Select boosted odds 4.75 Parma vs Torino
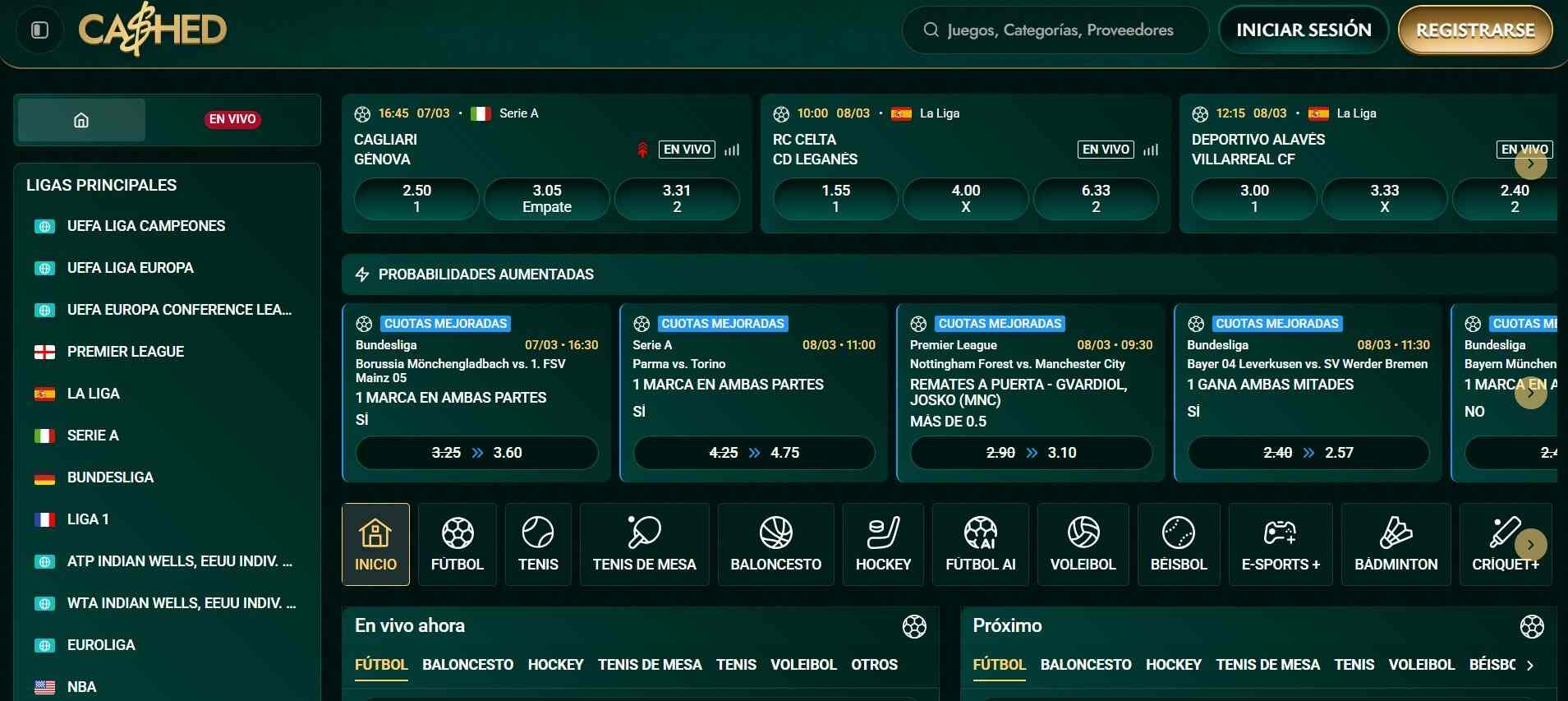This screenshot has height=701, width=1568. [754, 453]
